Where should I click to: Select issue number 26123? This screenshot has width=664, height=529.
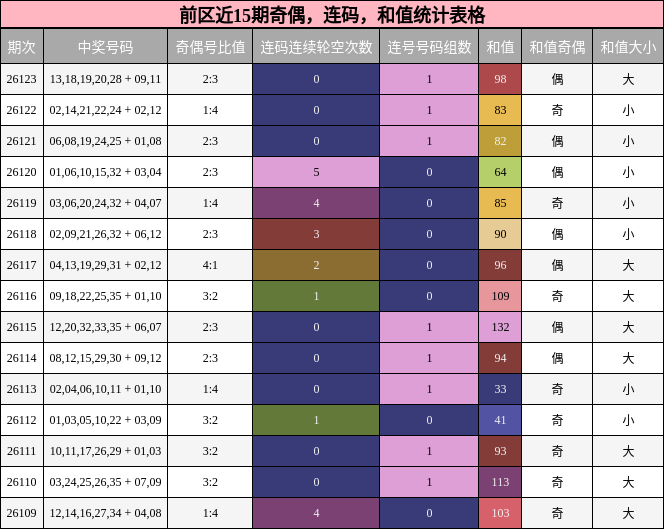pyautogui.click(x=22, y=79)
